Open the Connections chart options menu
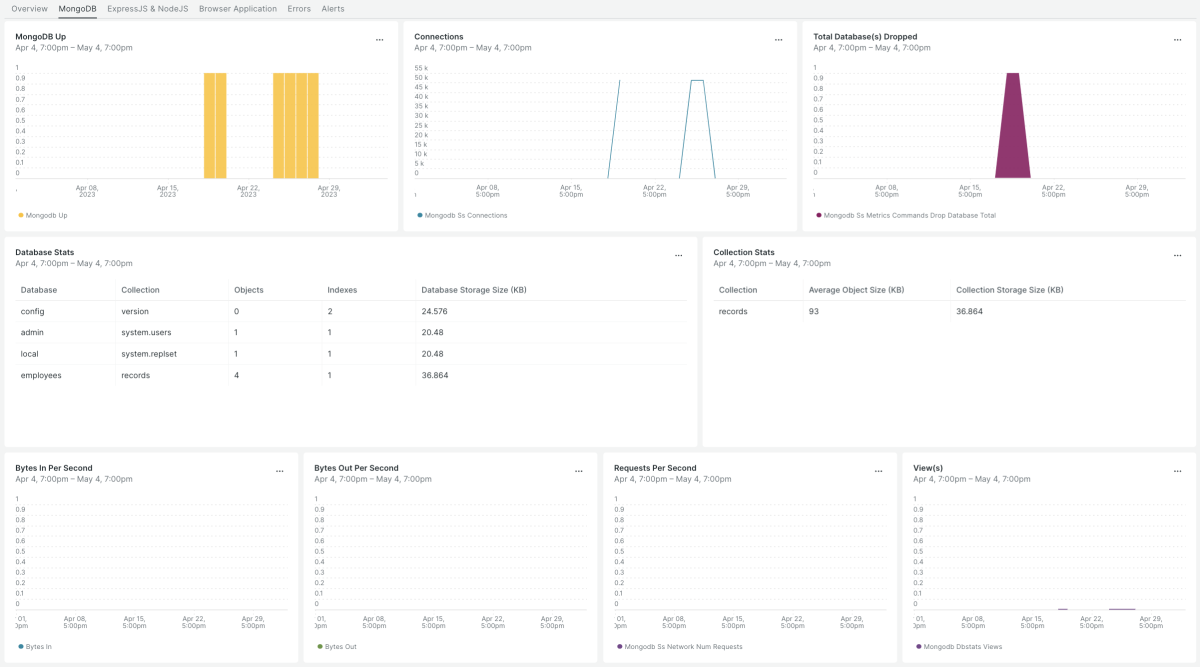This screenshot has height=667, width=1200. 778,40
